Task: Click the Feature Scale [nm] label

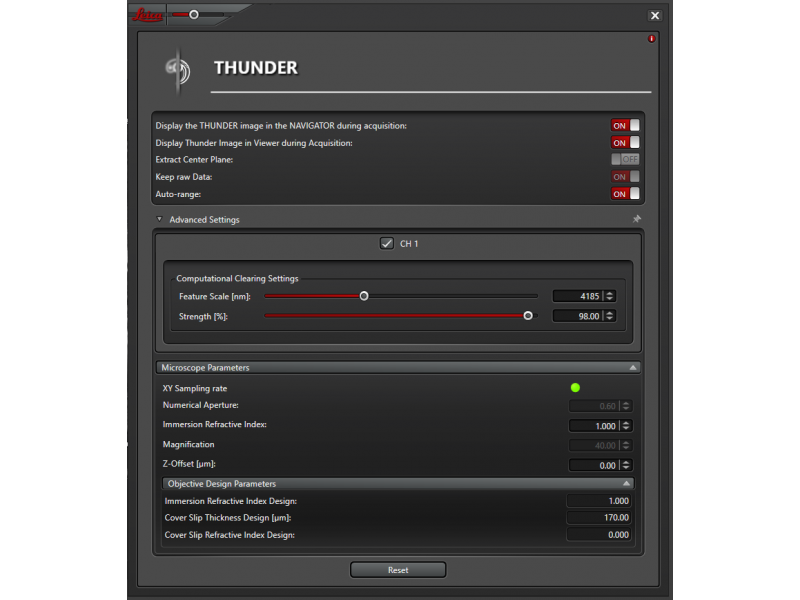Action: click(x=215, y=296)
